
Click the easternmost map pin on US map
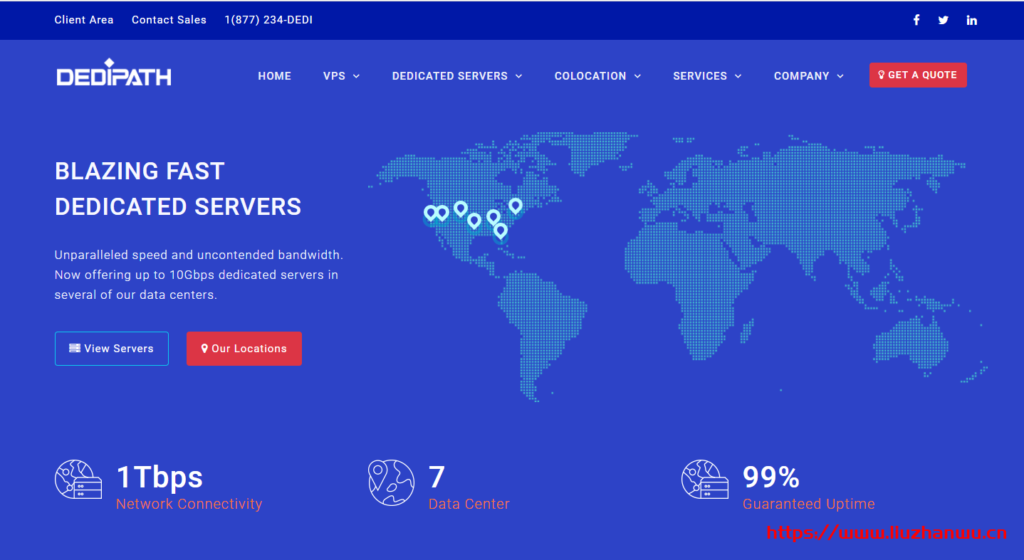point(515,205)
